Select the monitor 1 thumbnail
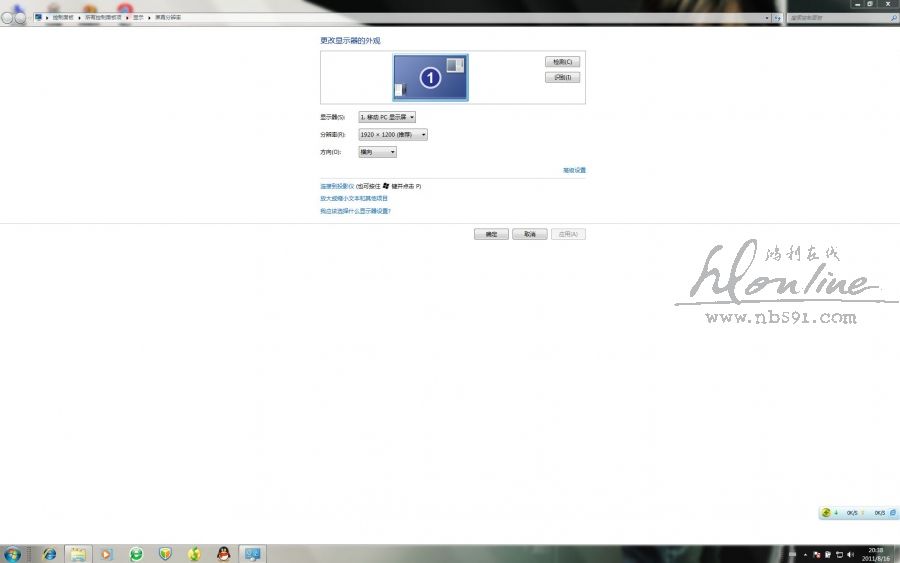This screenshot has width=900, height=563. [x=430, y=77]
